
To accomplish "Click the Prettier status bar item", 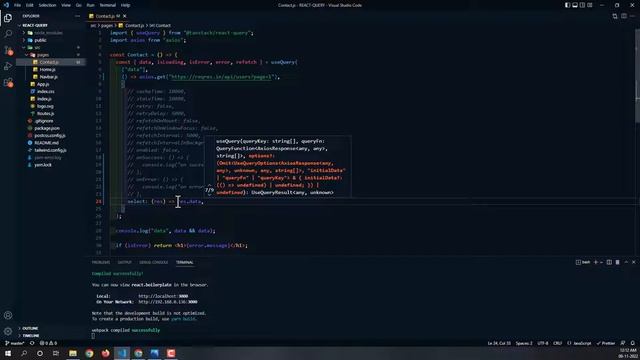I will tap(606, 343).
